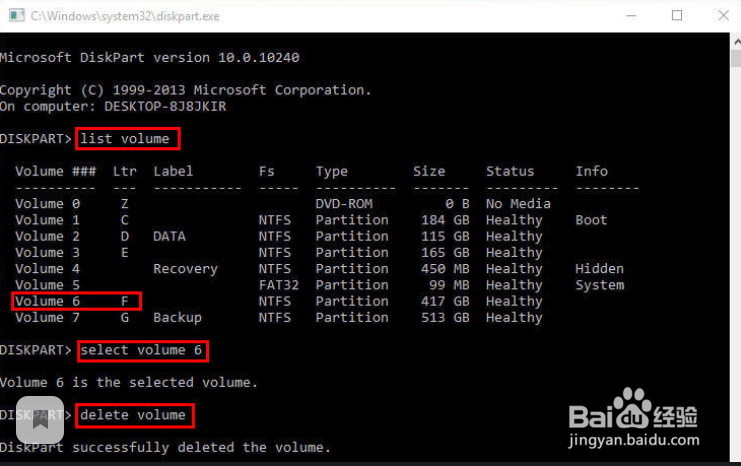The image size is (741, 466).
Task: Click the vertical scrollbar thumb
Action: [x=737, y=58]
